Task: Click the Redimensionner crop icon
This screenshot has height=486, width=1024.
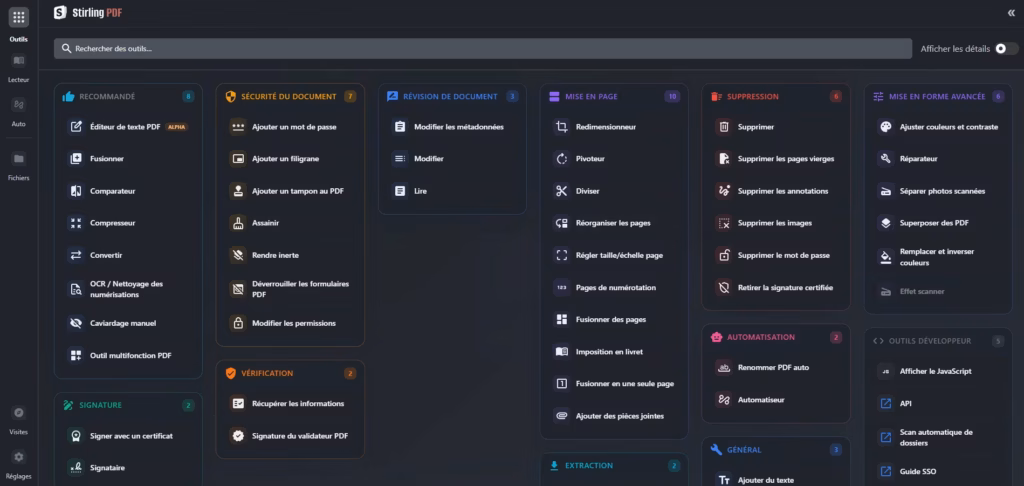Action: point(561,127)
